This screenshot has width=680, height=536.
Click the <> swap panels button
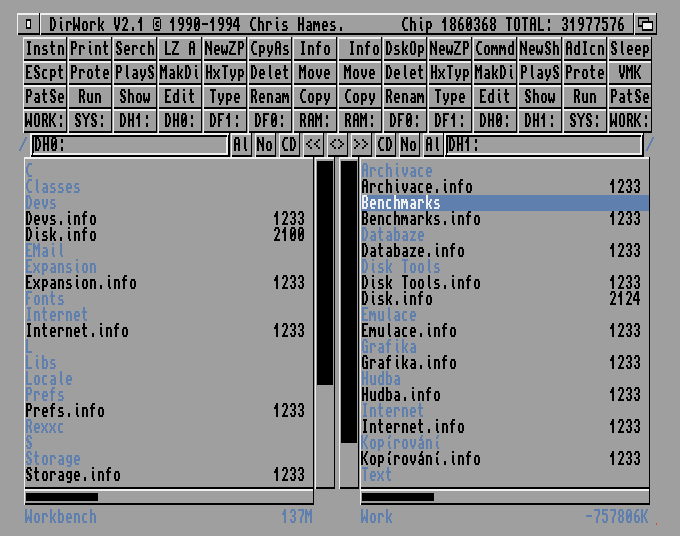[x=337, y=145]
